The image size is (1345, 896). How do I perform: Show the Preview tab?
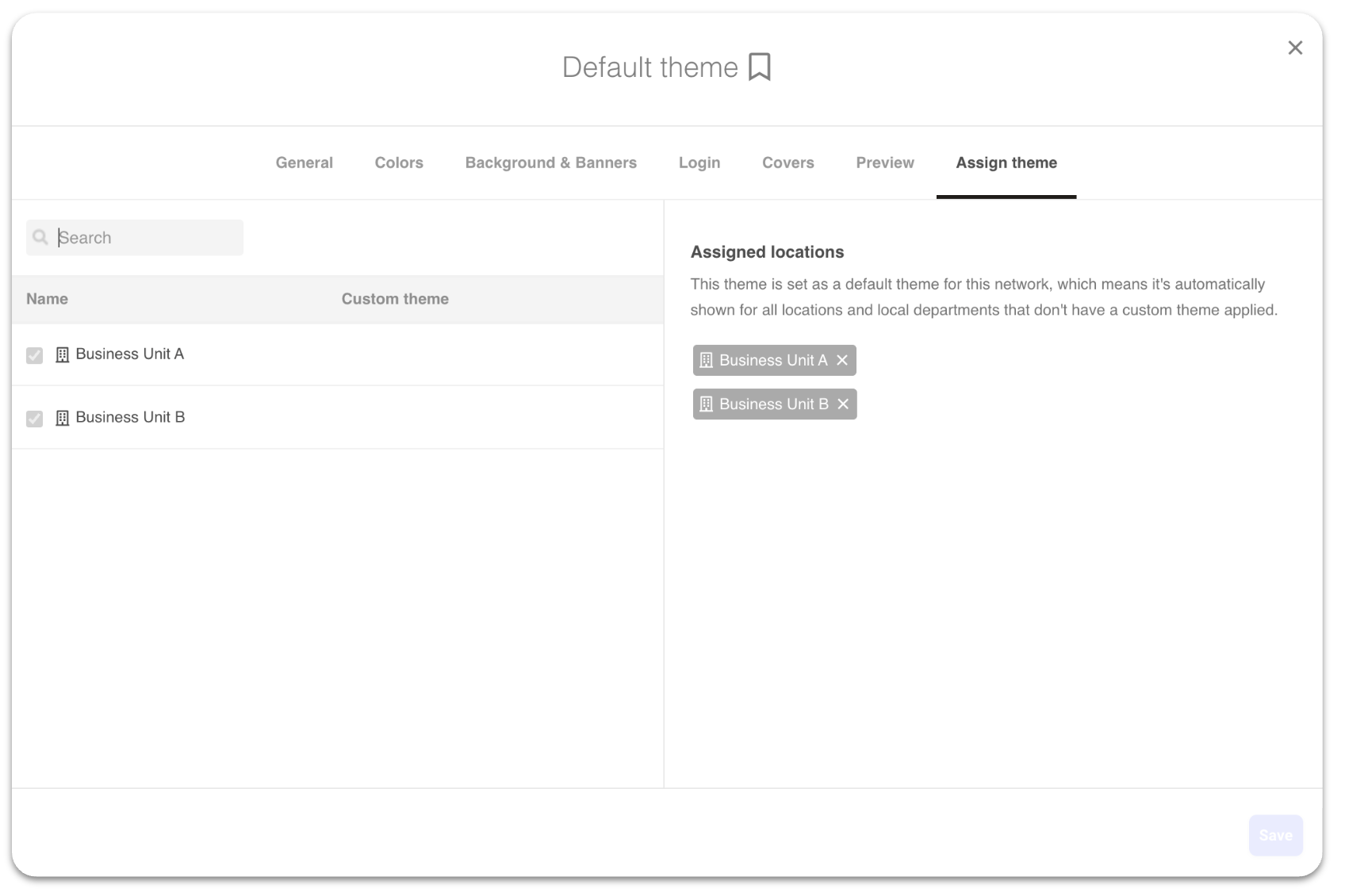click(x=885, y=163)
